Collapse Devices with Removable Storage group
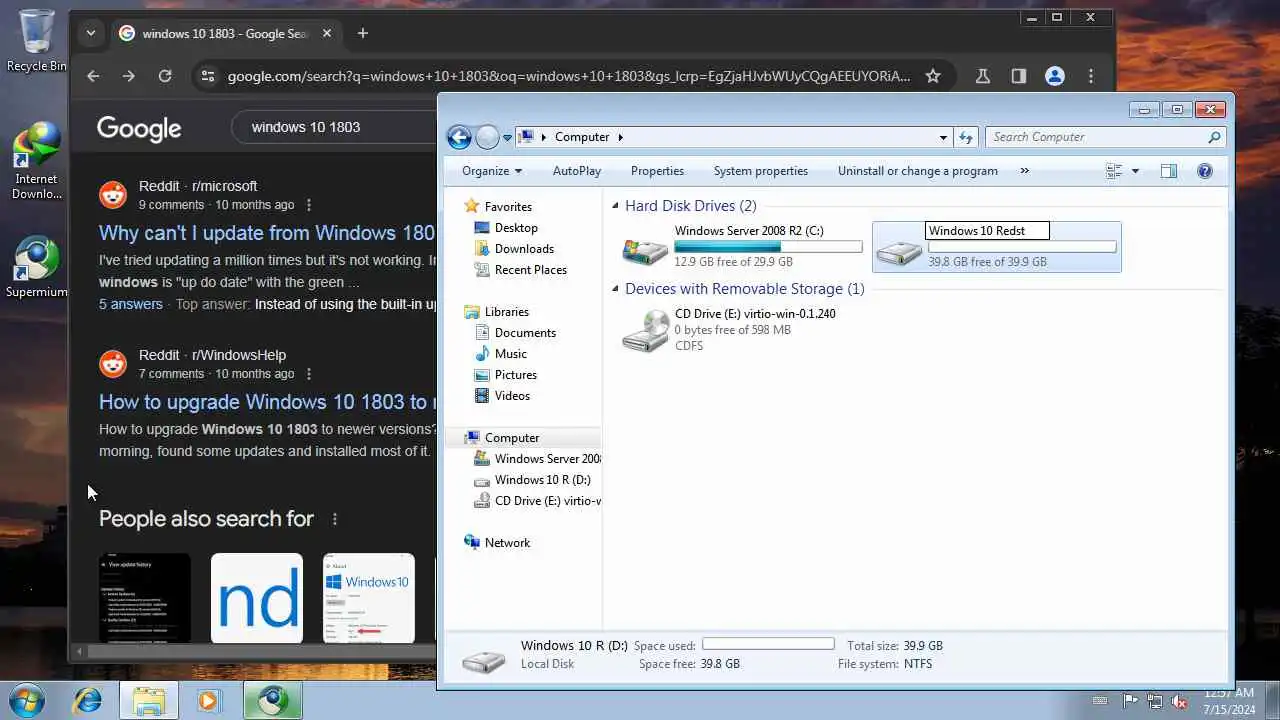Screen dimensions: 1280x720 616,289
